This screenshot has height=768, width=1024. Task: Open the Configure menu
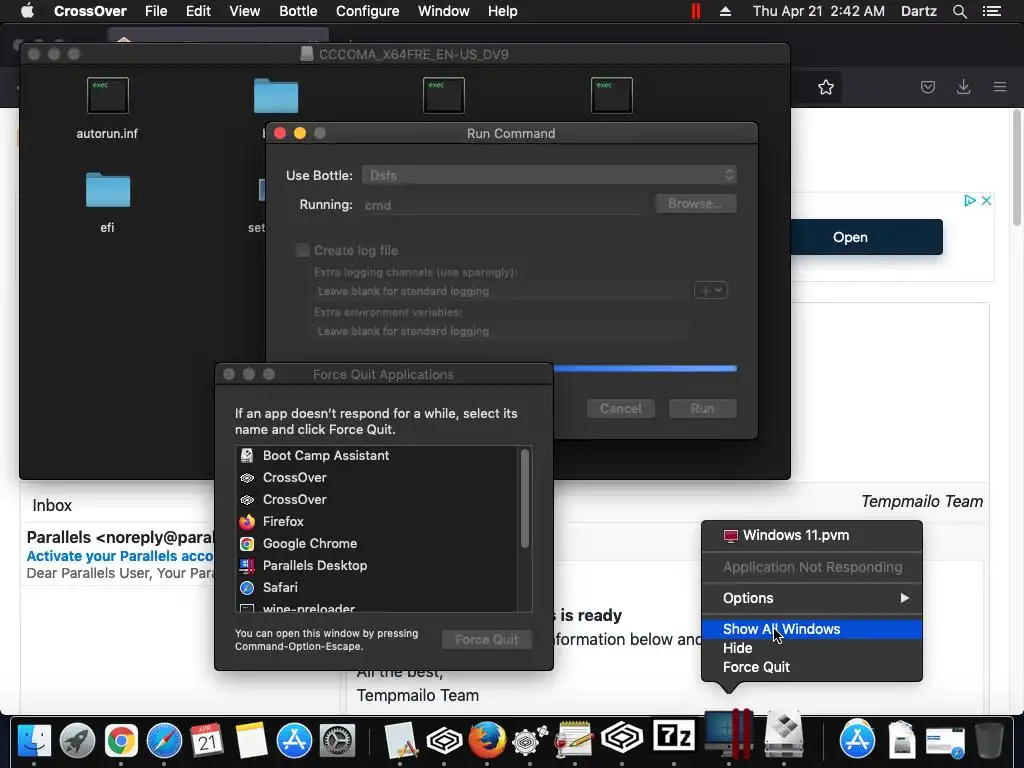[367, 11]
